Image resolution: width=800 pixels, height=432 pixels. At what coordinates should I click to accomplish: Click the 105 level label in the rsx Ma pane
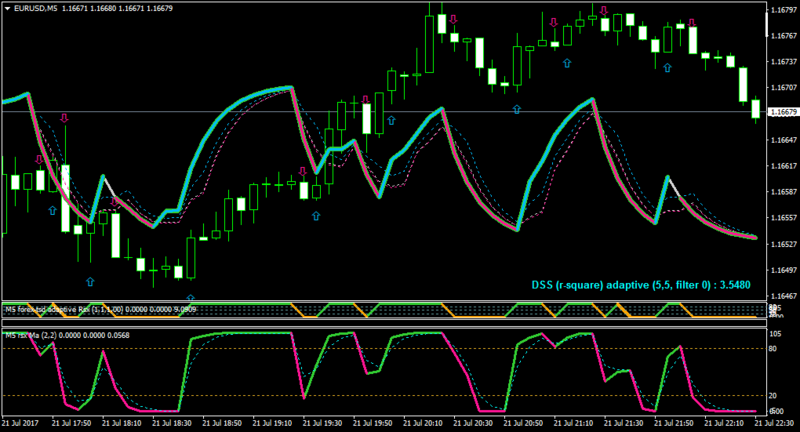pyautogui.click(x=774, y=334)
